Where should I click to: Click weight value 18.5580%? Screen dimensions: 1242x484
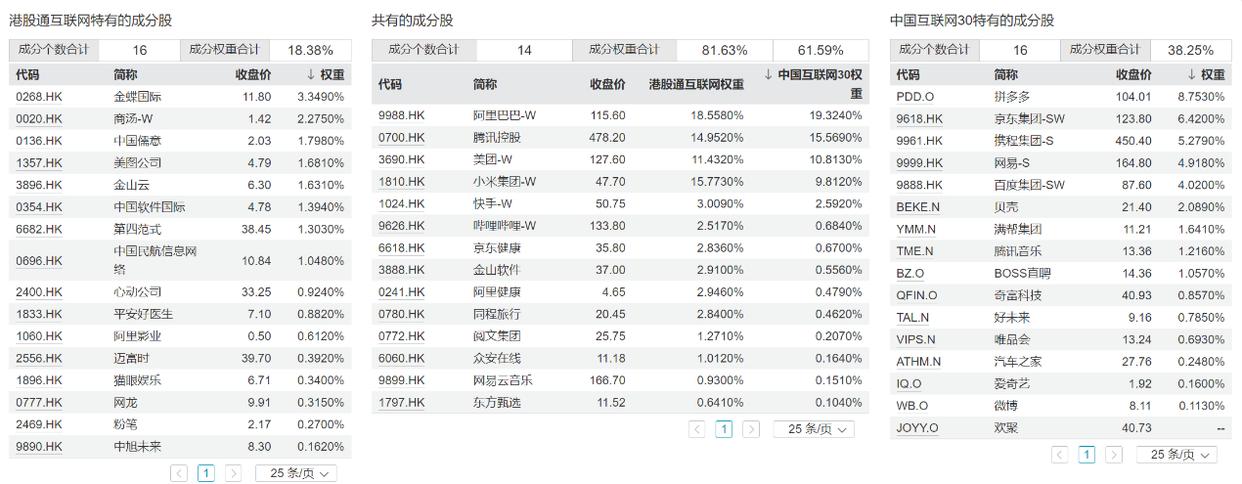coord(717,116)
